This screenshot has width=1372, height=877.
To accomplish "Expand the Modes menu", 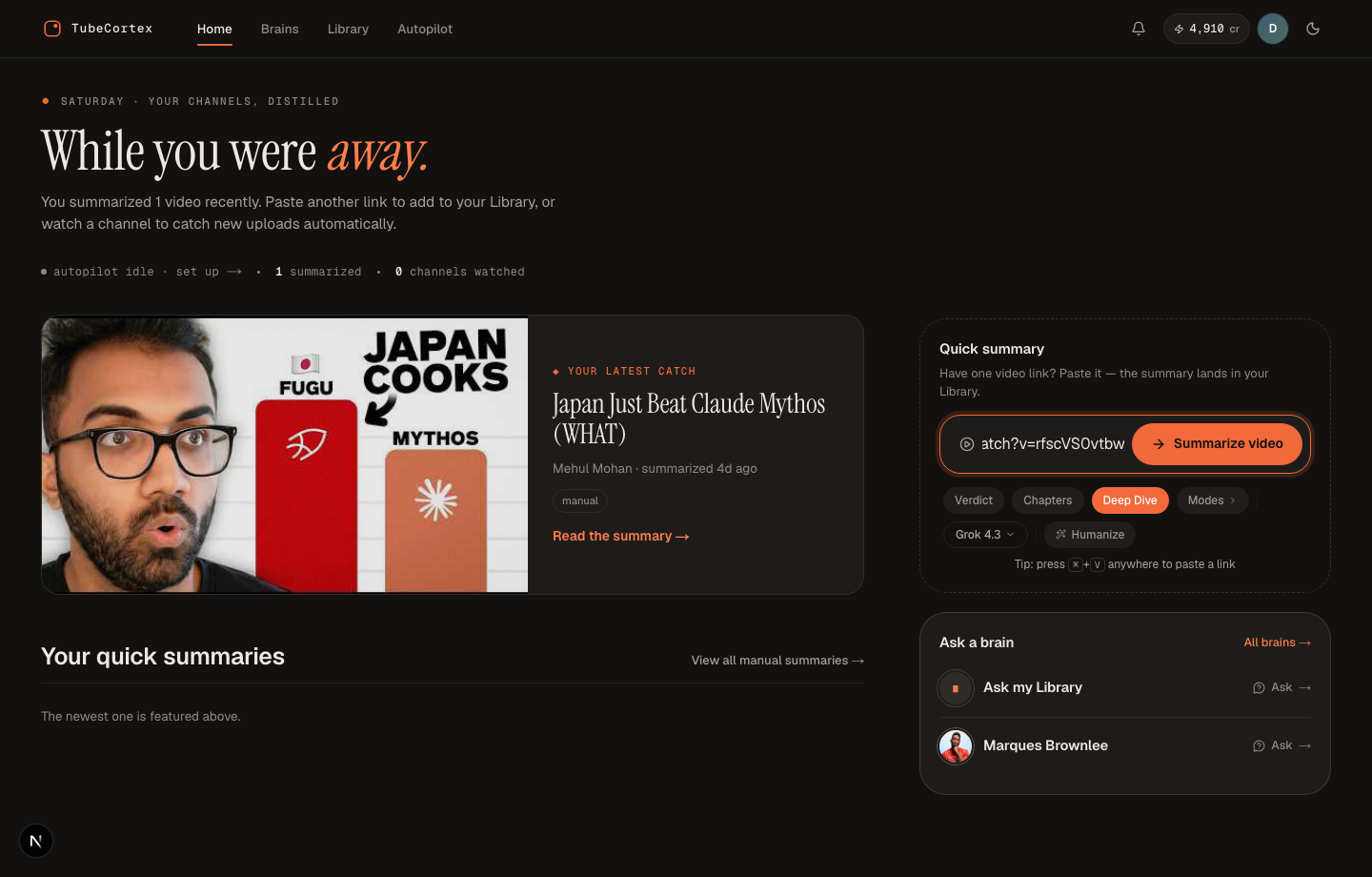I will click(x=1212, y=500).
